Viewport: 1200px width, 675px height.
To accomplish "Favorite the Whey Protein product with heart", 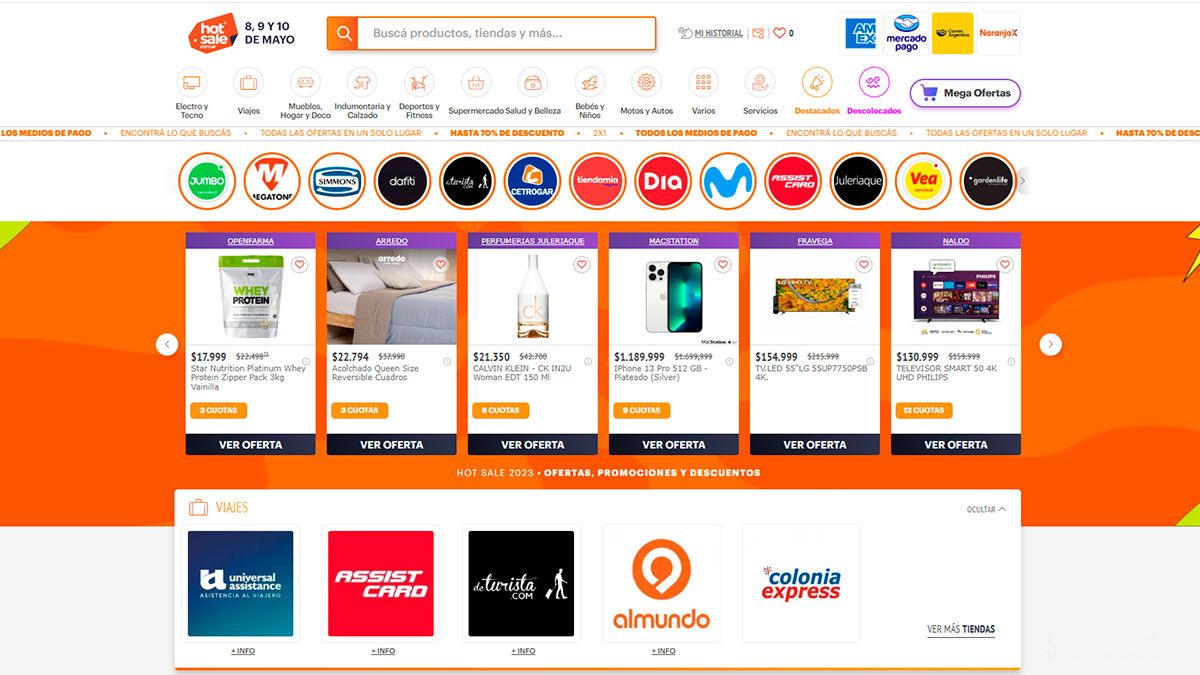I will [x=299, y=265].
